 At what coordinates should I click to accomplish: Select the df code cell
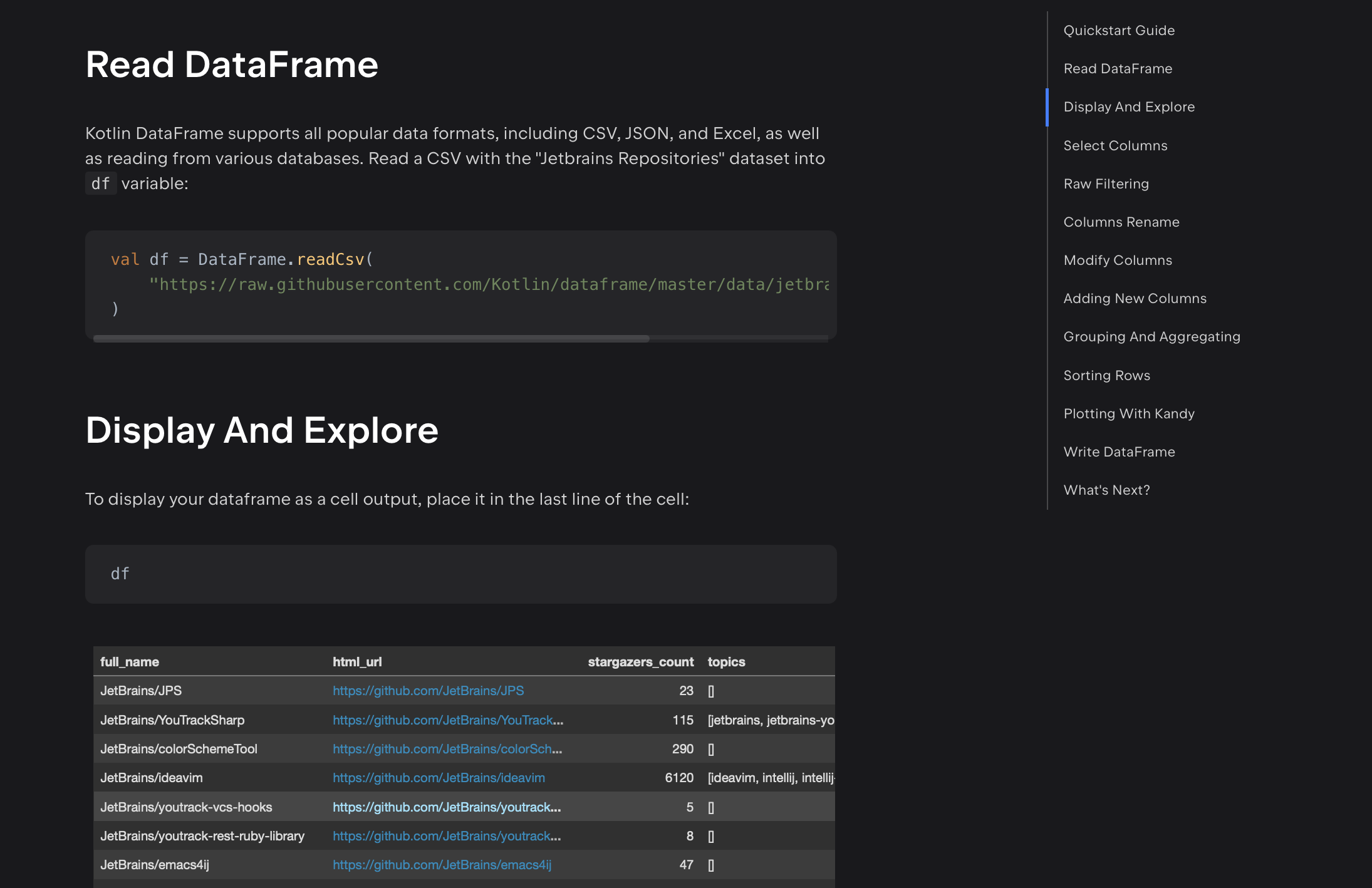coord(460,574)
